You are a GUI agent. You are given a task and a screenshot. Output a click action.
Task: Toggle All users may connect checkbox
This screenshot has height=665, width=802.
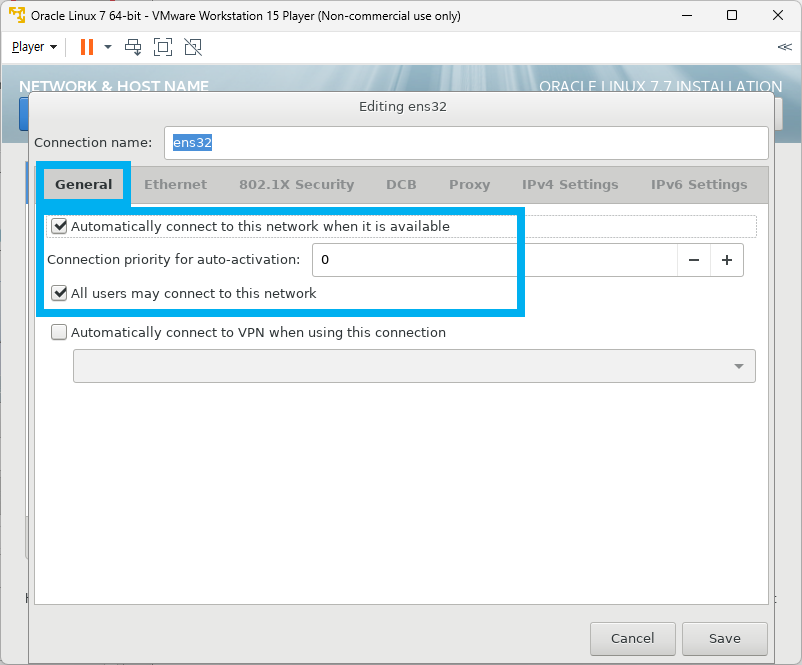(x=59, y=293)
